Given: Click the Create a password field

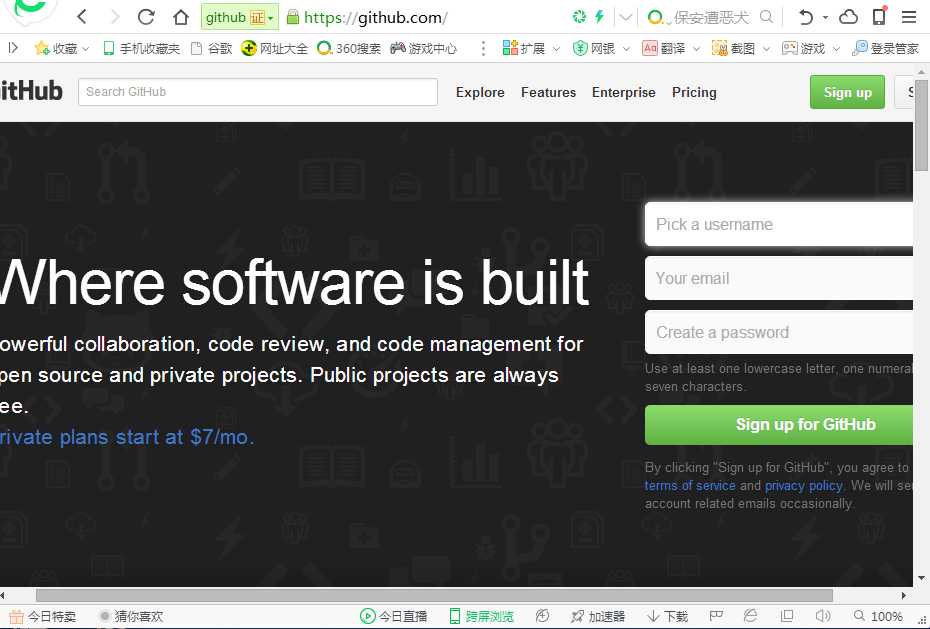Looking at the screenshot, I should 779,332.
